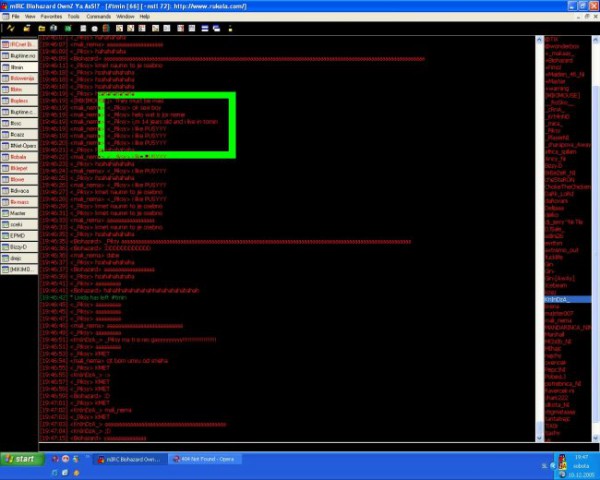Switch to the BizzyD query button
The width and height of the screenshot is (600, 480).
click(19, 247)
